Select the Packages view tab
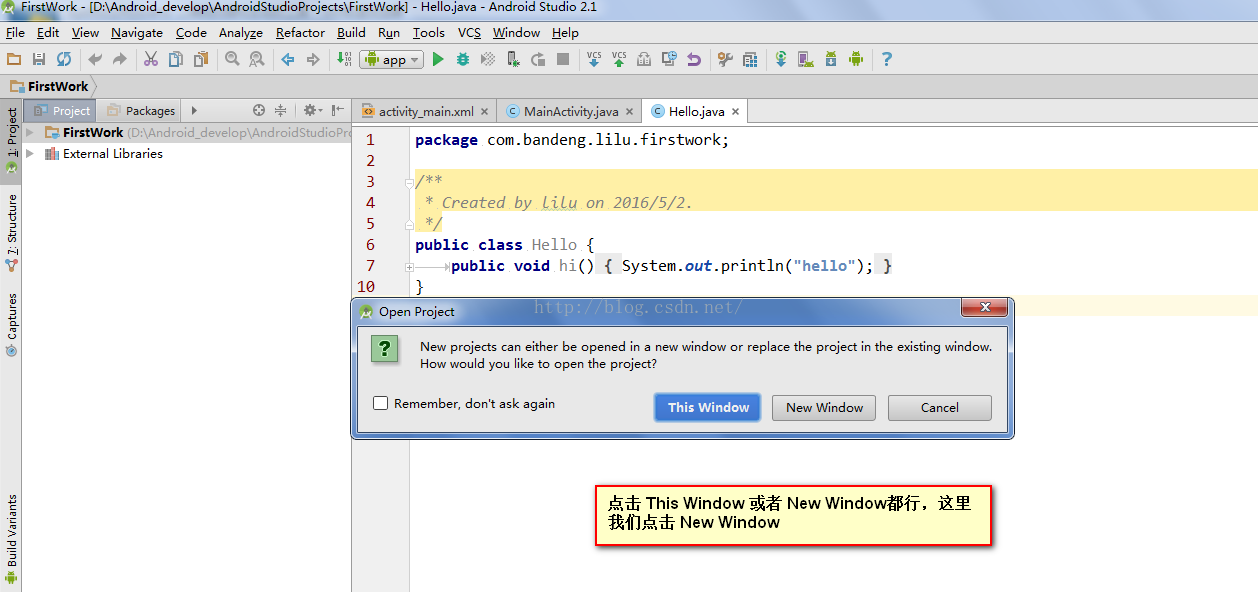This screenshot has height=592, width=1258. (141, 111)
